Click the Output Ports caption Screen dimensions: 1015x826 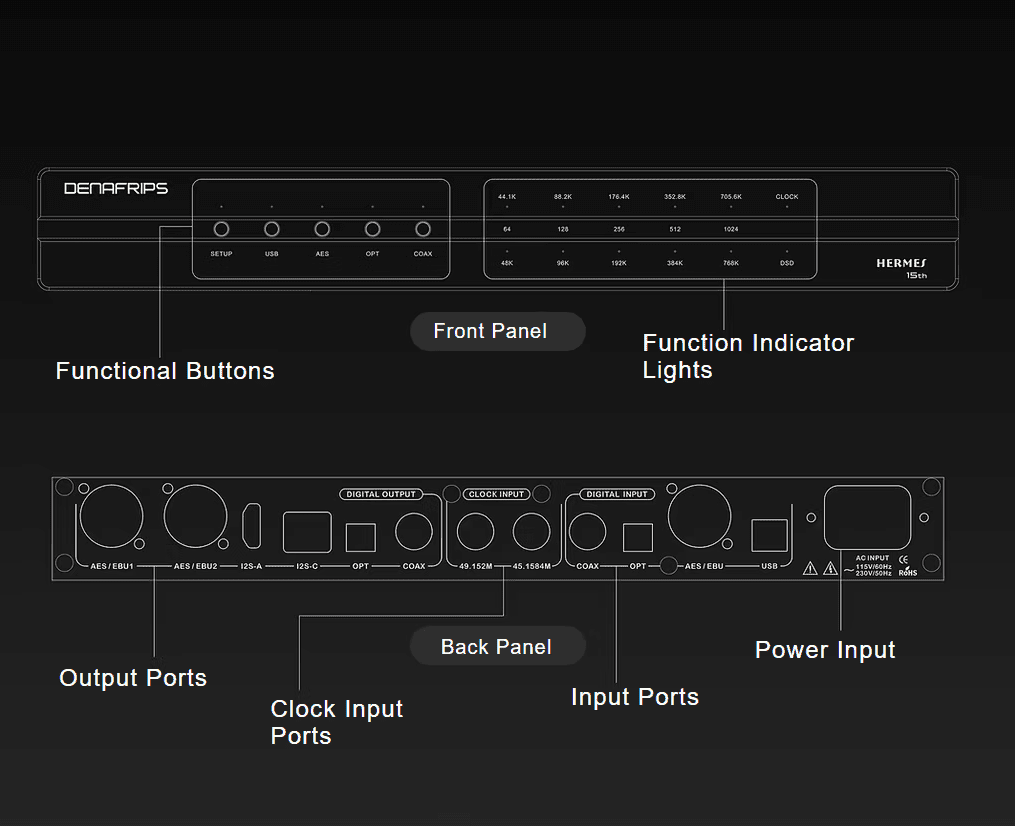click(x=133, y=678)
